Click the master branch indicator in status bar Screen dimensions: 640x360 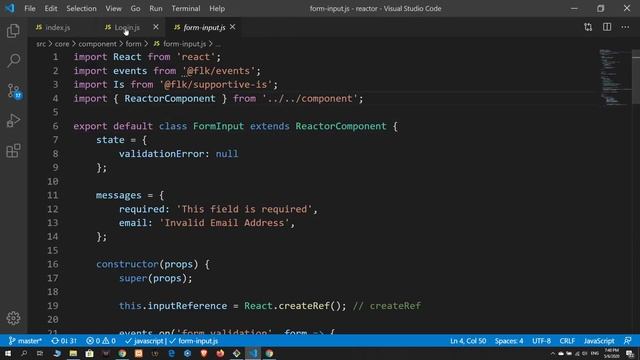click(25, 341)
